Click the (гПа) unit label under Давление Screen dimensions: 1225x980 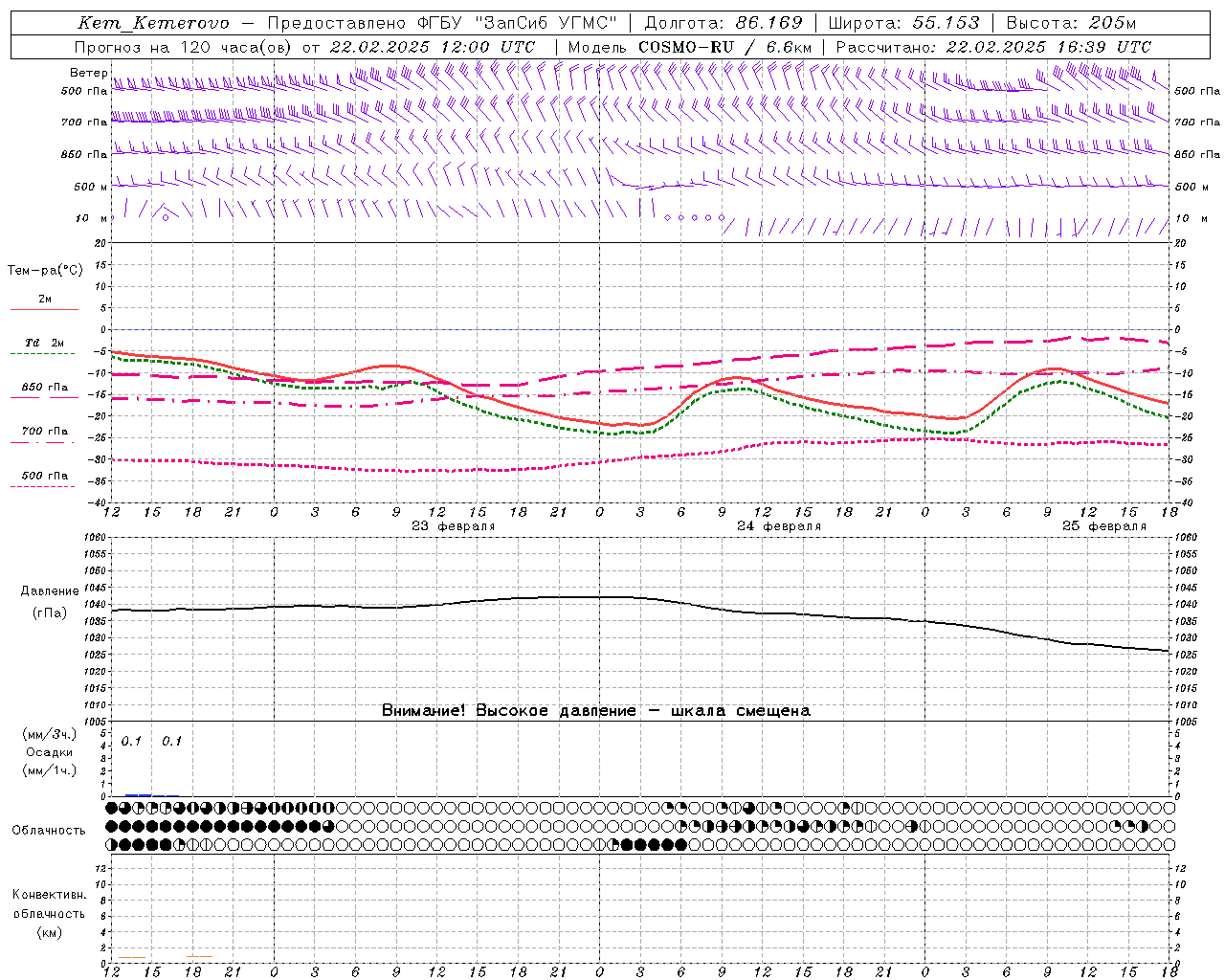(x=50, y=613)
